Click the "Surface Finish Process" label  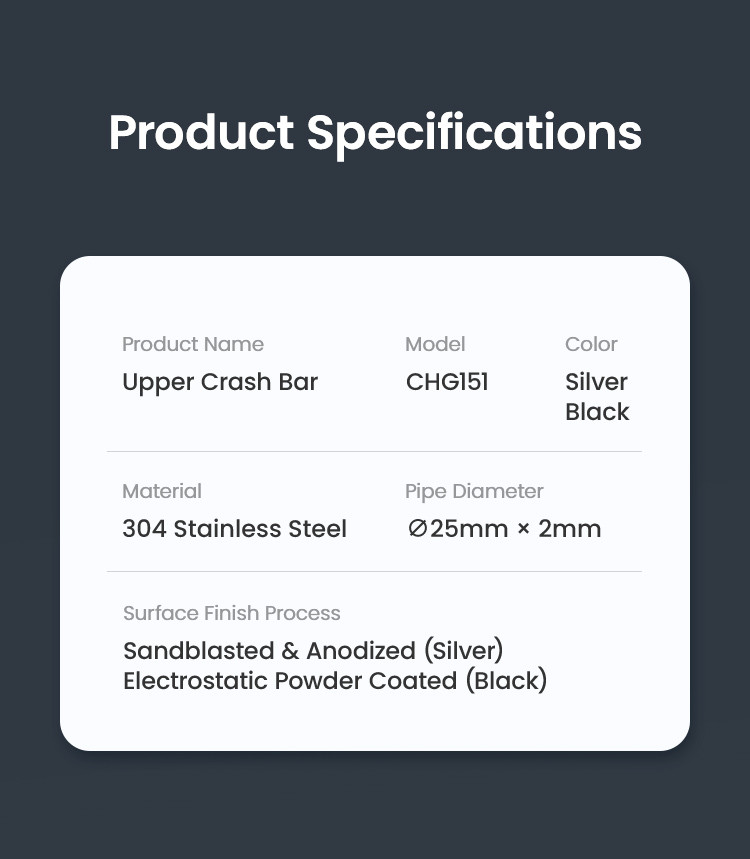(232, 613)
